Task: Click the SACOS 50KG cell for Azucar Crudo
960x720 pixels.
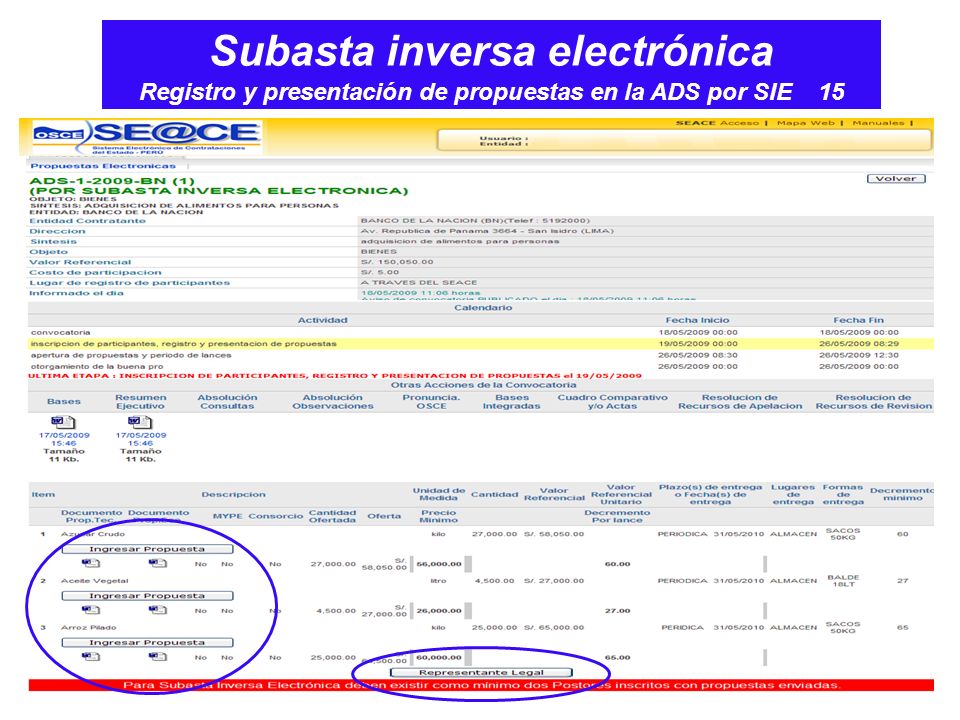Action: point(842,534)
